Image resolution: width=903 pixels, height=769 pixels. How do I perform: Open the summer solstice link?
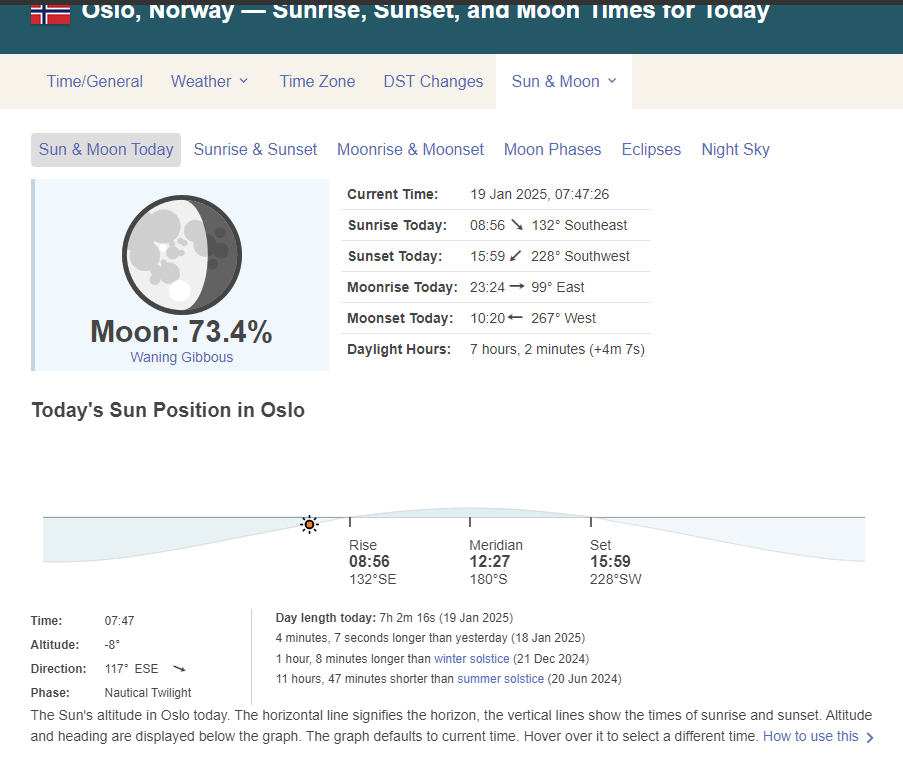pos(500,679)
